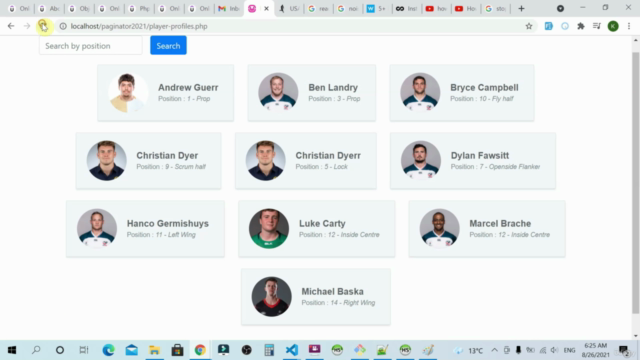Open the Windows Start menu
The height and width of the screenshot is (360, 640).
tap(12, 350)
